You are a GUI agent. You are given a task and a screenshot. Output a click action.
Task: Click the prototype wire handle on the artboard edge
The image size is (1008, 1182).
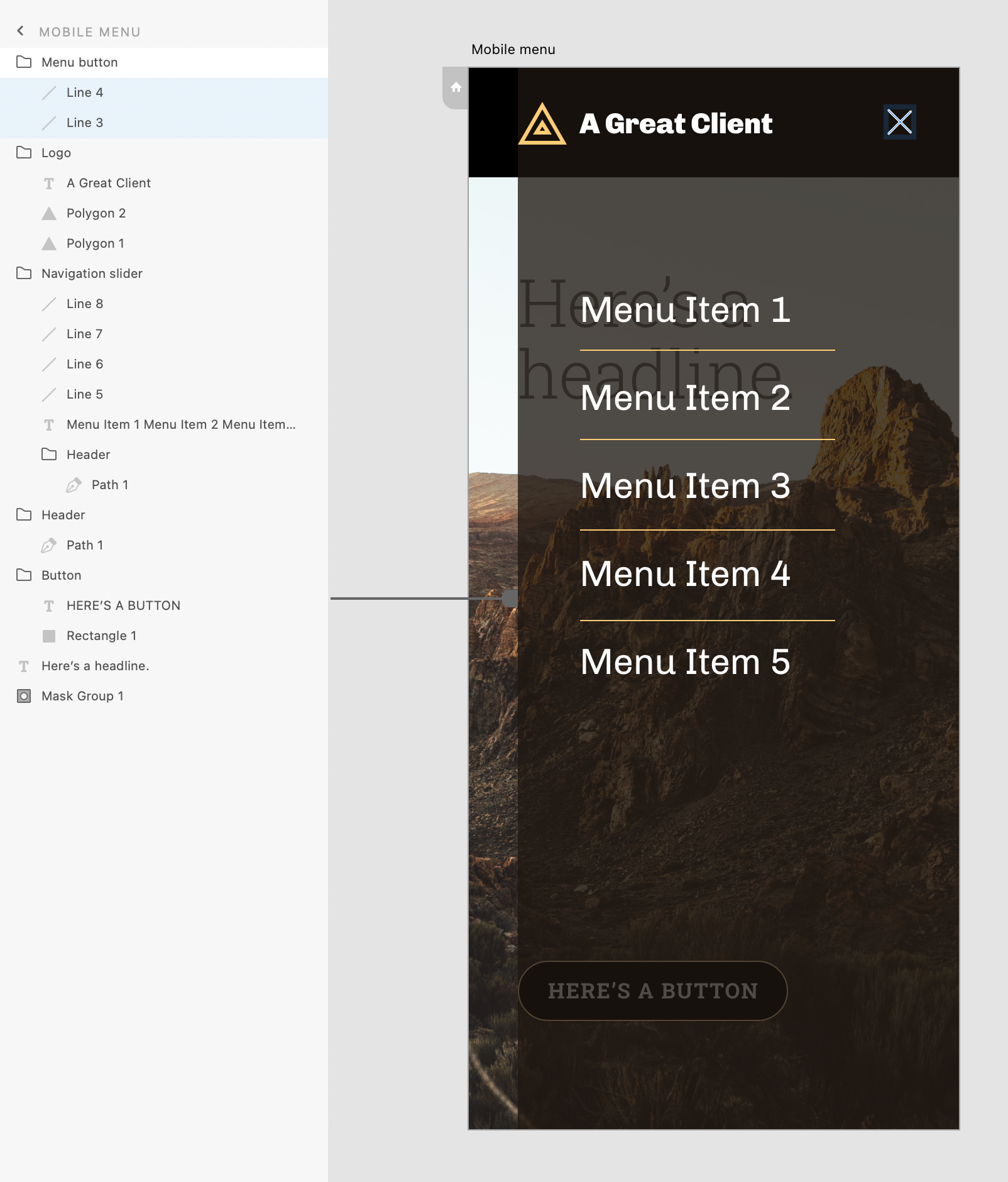pyautogui.click(x=510, y=599)
